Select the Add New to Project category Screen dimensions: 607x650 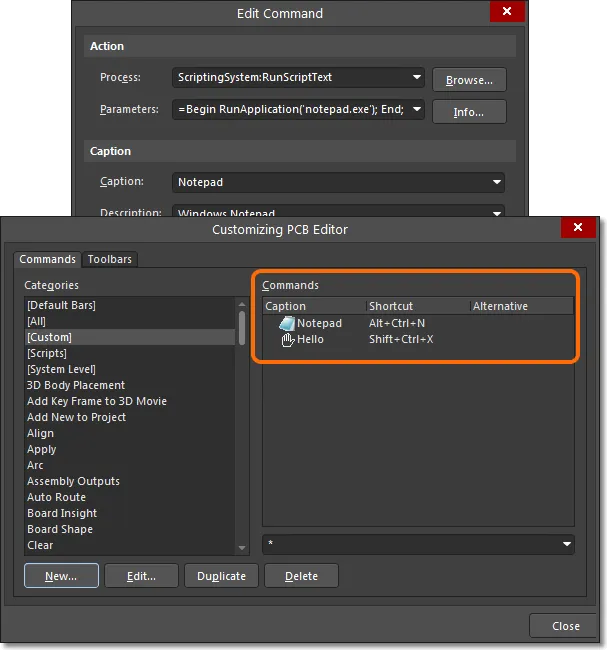pos(130,417)
